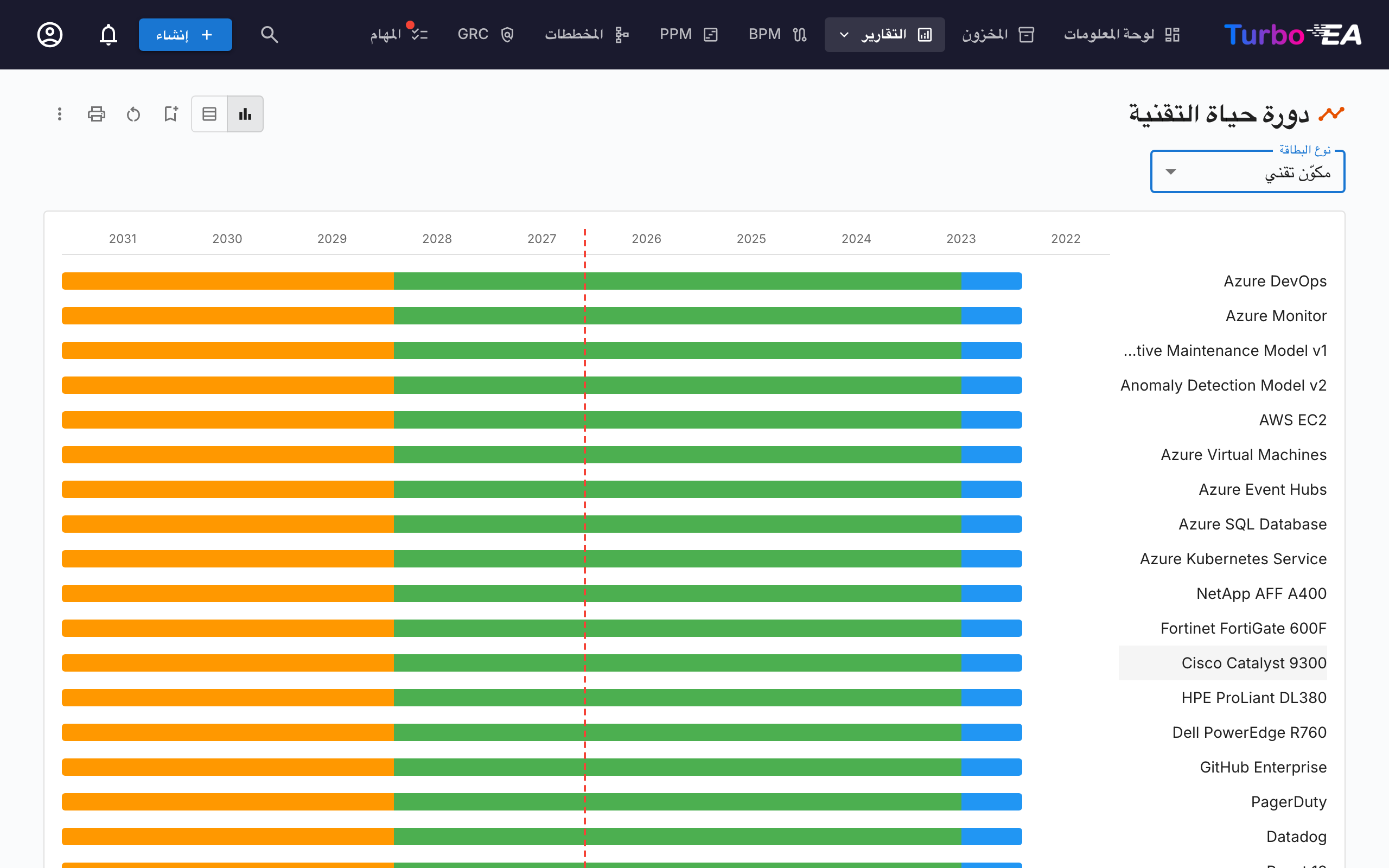Viewport: 1389px width, 868px height.
Task: Open the BPM menu item
Action: click(778, 34)
